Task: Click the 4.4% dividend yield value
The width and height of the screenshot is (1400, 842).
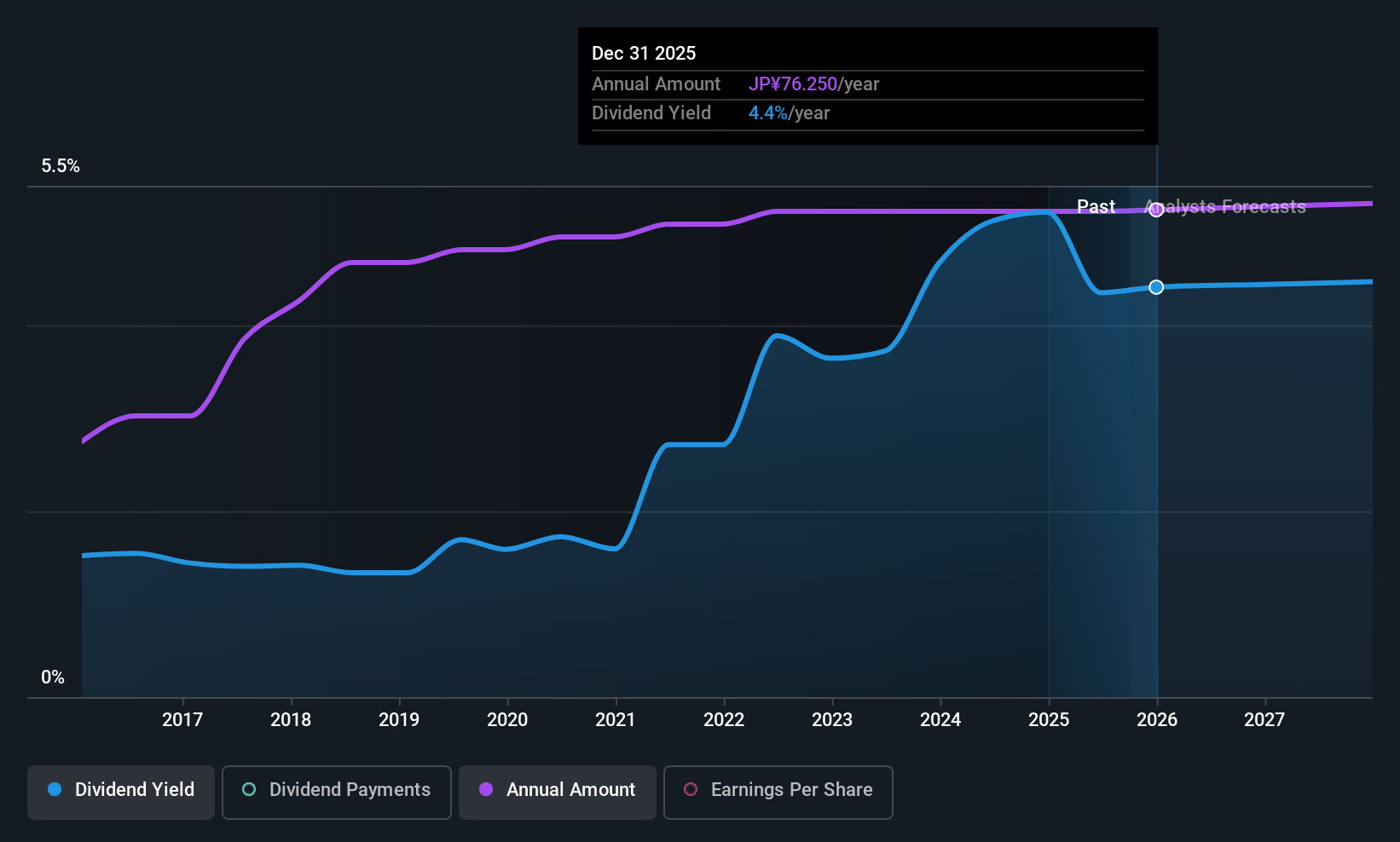Action: [x=768, y=112]
